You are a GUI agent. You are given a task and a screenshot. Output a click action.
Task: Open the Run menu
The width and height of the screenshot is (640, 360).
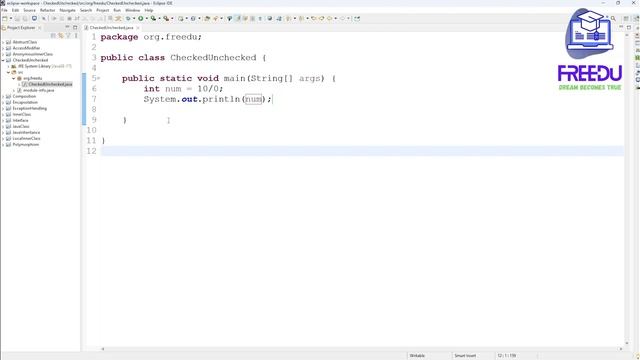pos(117,10)
